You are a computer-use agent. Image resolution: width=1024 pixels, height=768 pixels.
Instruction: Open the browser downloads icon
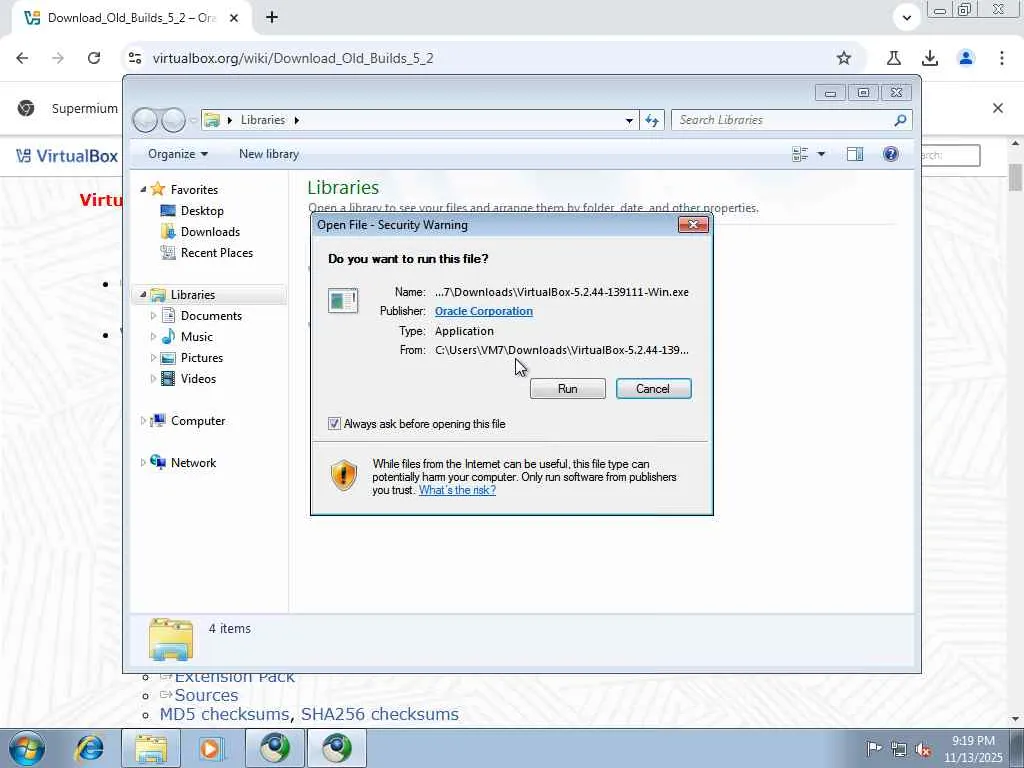[x=930, y=58]
